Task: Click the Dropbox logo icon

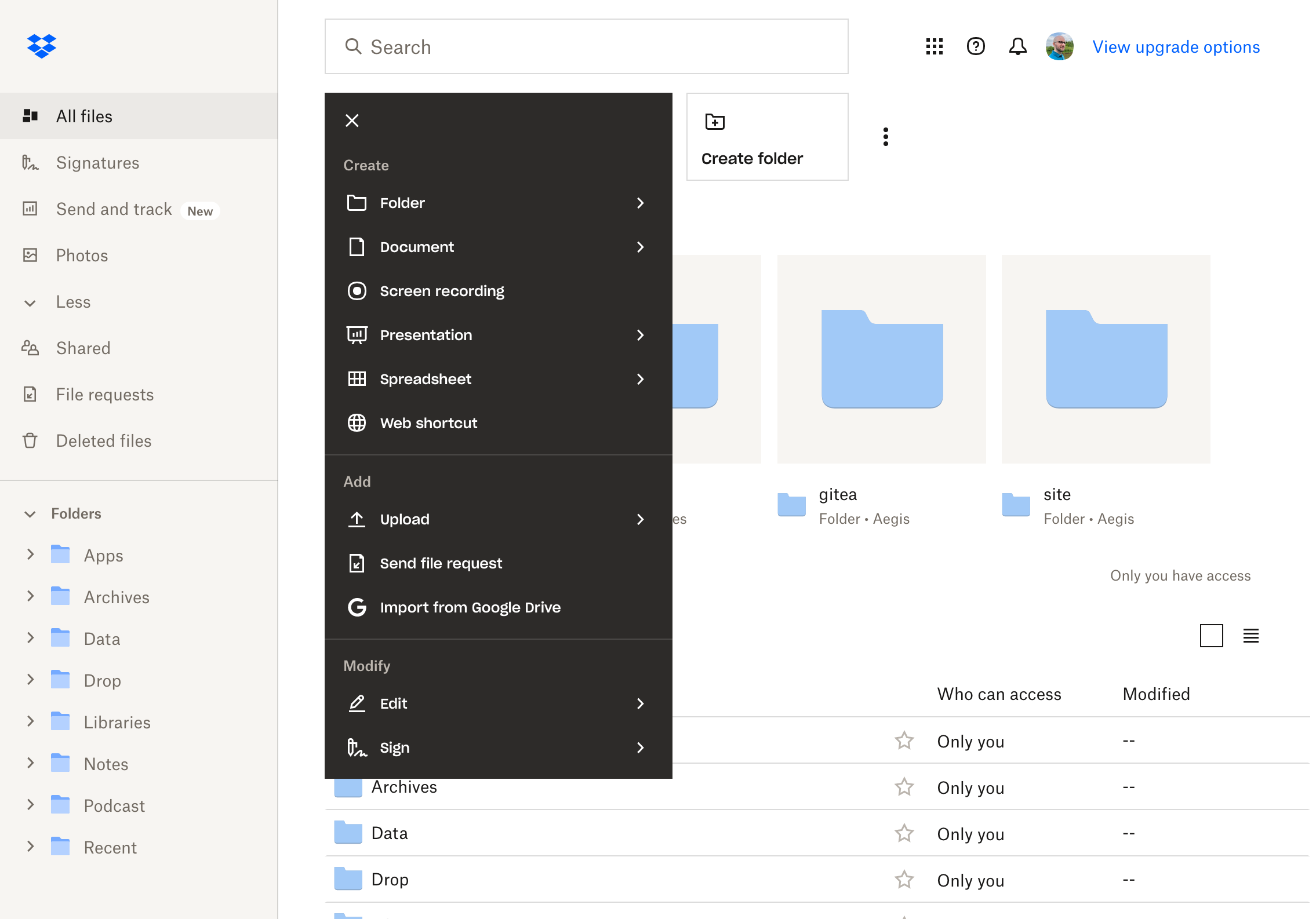Action: click(x=41, y=46)
